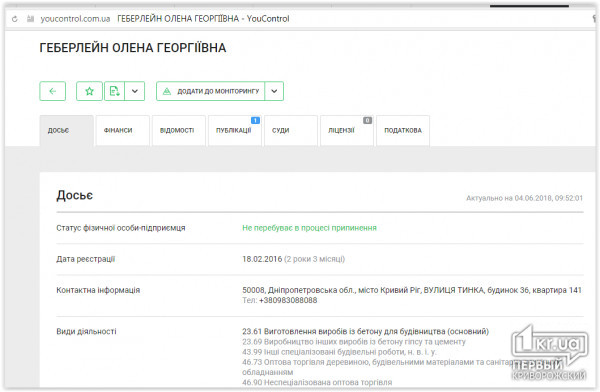Click the status text Не перебуває в процесі припинення
600x392 pixels.
click(x=309, y=228)
